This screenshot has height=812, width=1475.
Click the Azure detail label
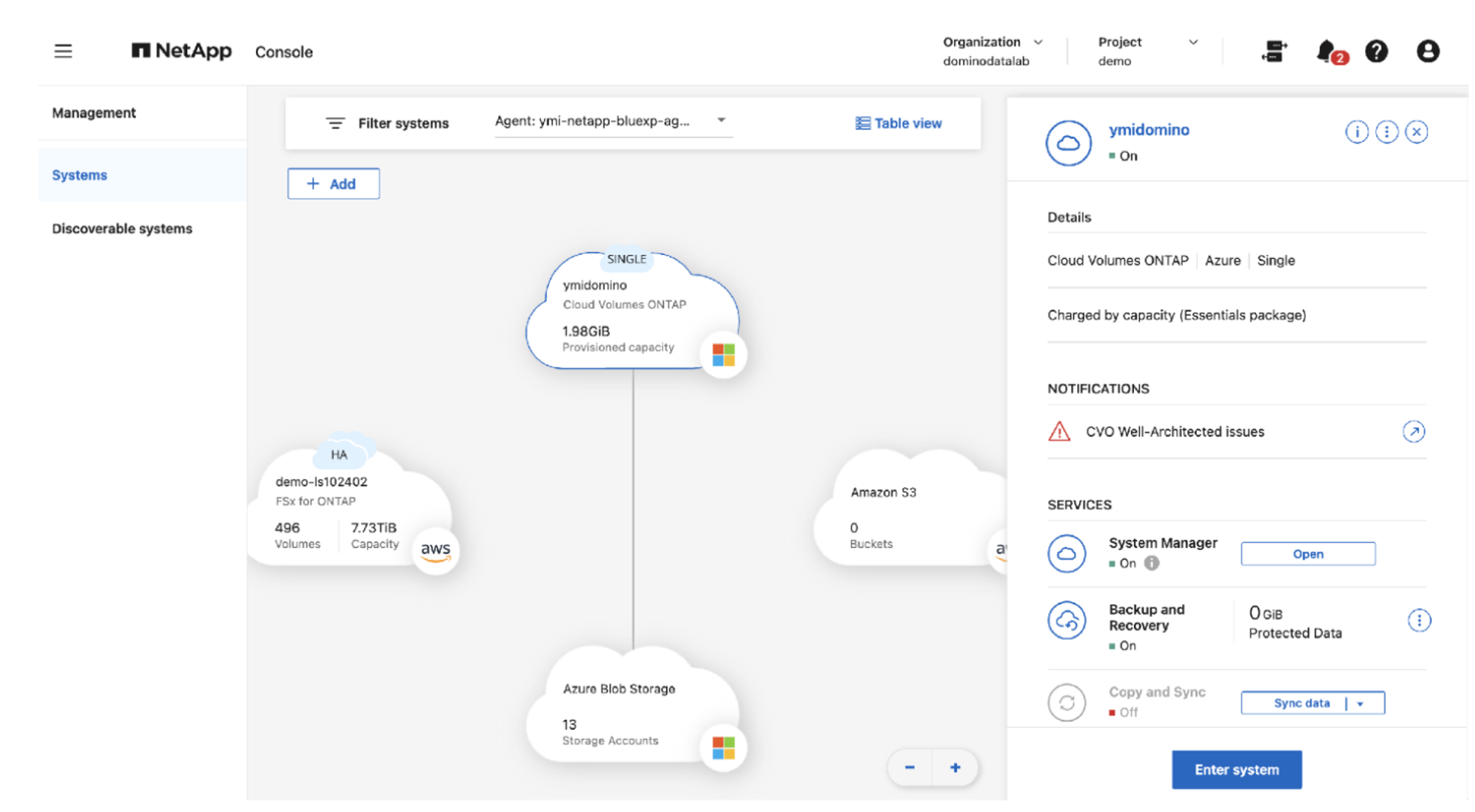pos(1222,260)
